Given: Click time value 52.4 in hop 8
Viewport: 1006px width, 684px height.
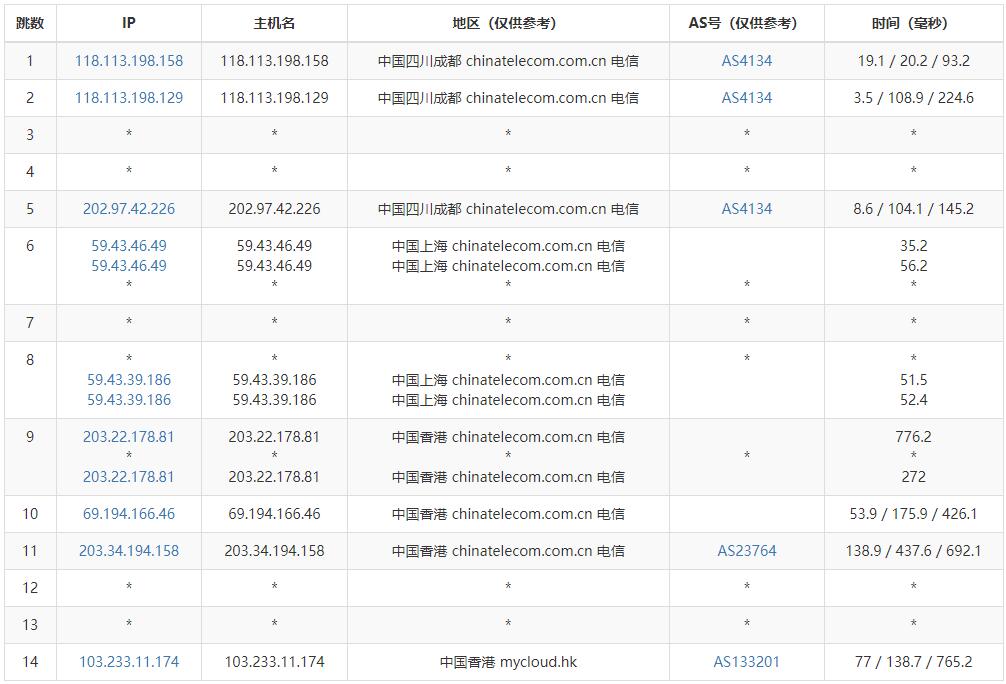Looking at the screenshot, I should (914, 400).
